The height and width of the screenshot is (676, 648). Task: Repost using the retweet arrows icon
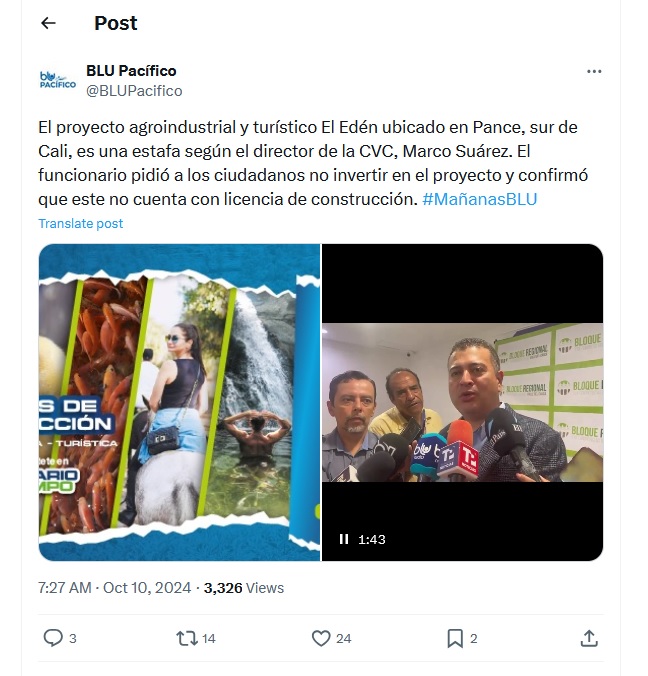(187, 638)
